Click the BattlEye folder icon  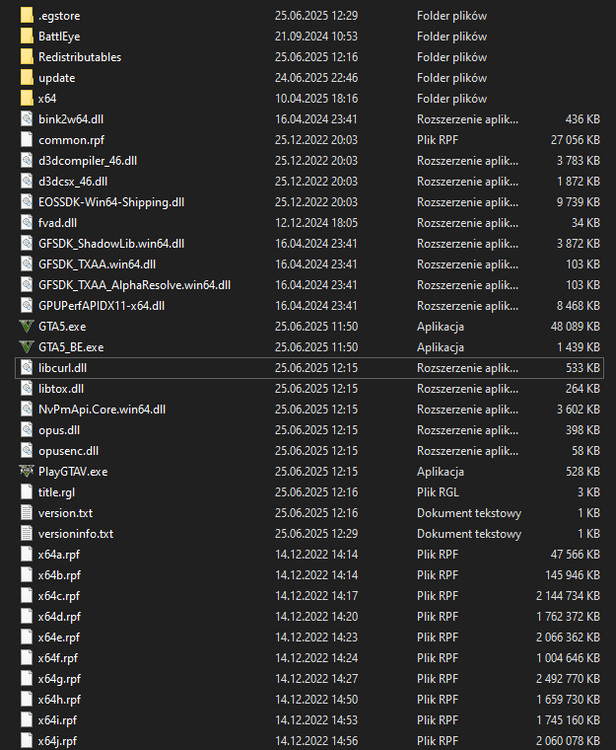pyautogui.click(x=27, y=36)
